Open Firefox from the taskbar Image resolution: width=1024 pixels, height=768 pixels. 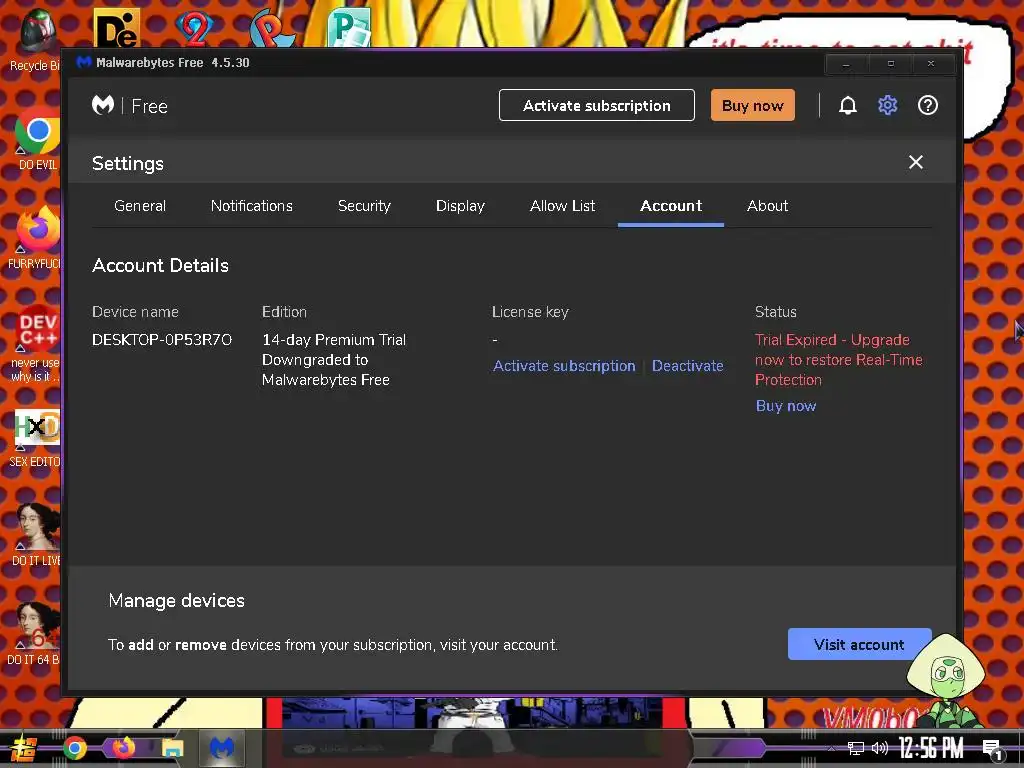click(123, 748)
